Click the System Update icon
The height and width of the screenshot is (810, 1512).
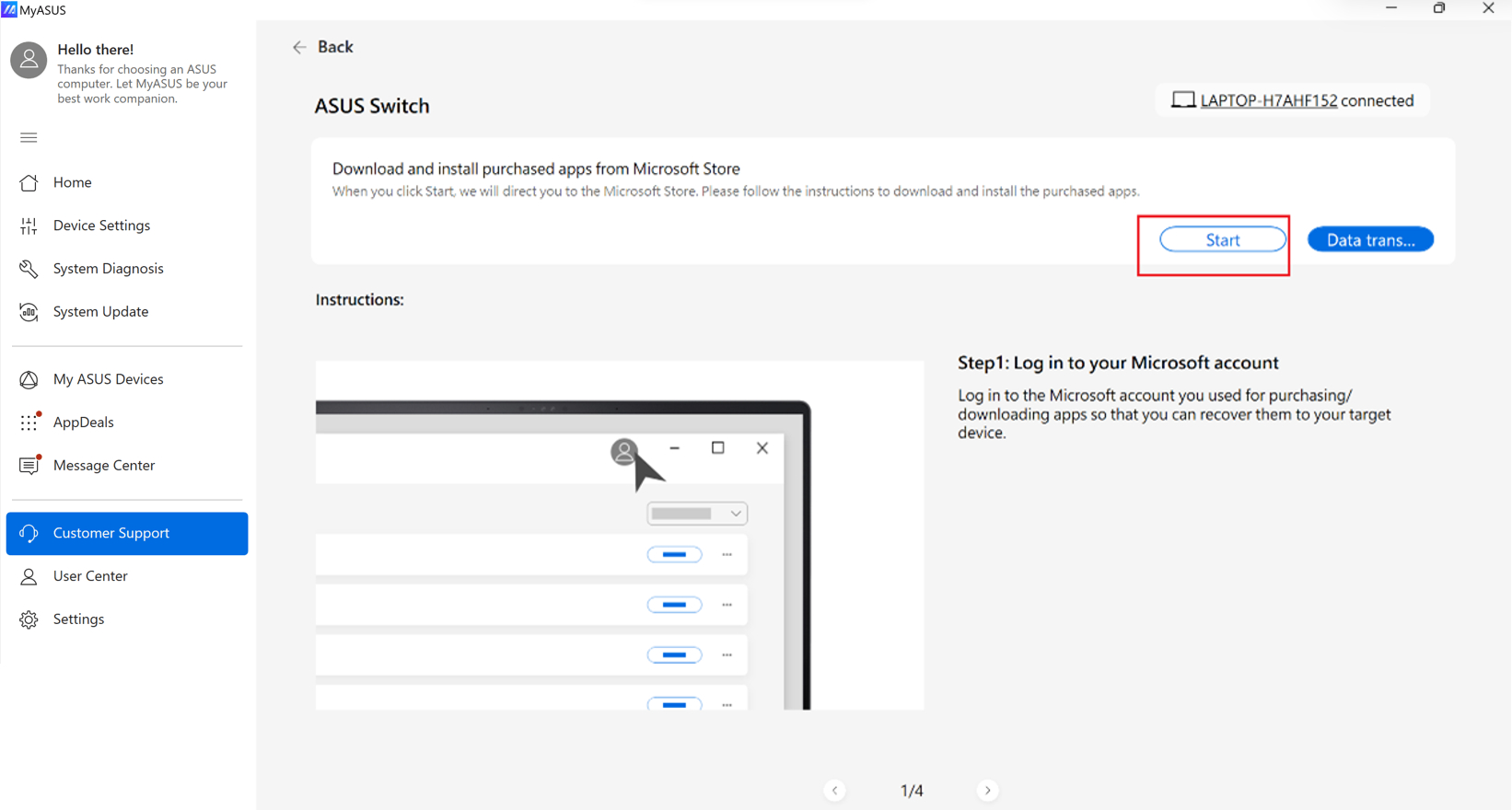(29, 312)
